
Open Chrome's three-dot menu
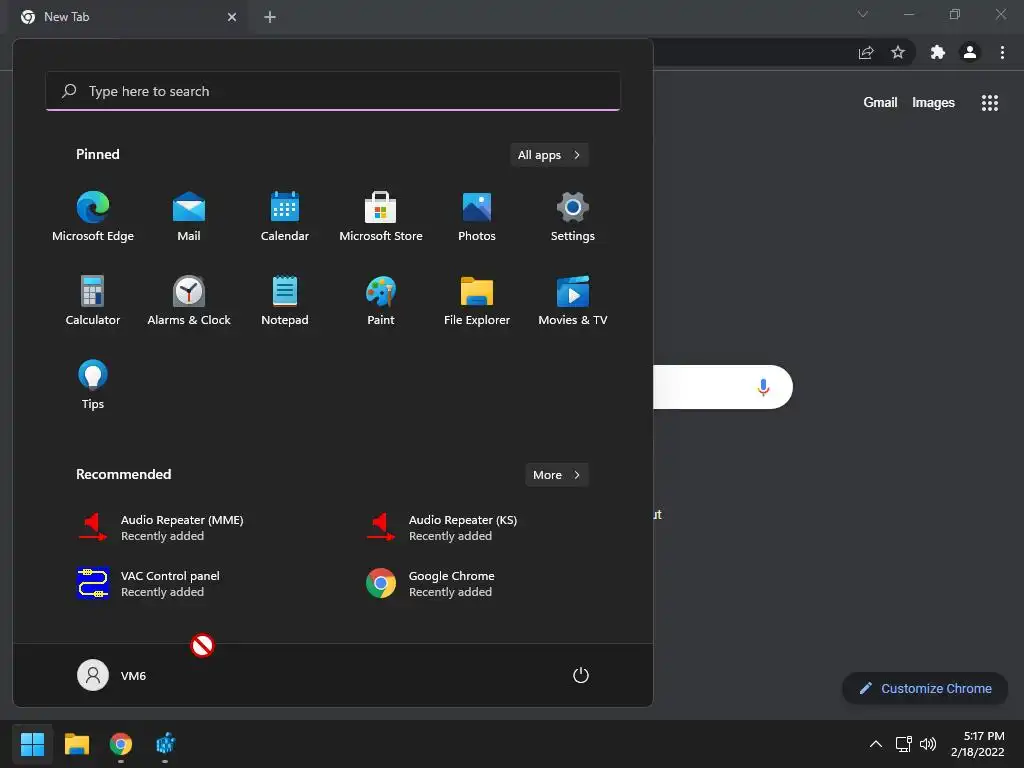click(1002, 52)
